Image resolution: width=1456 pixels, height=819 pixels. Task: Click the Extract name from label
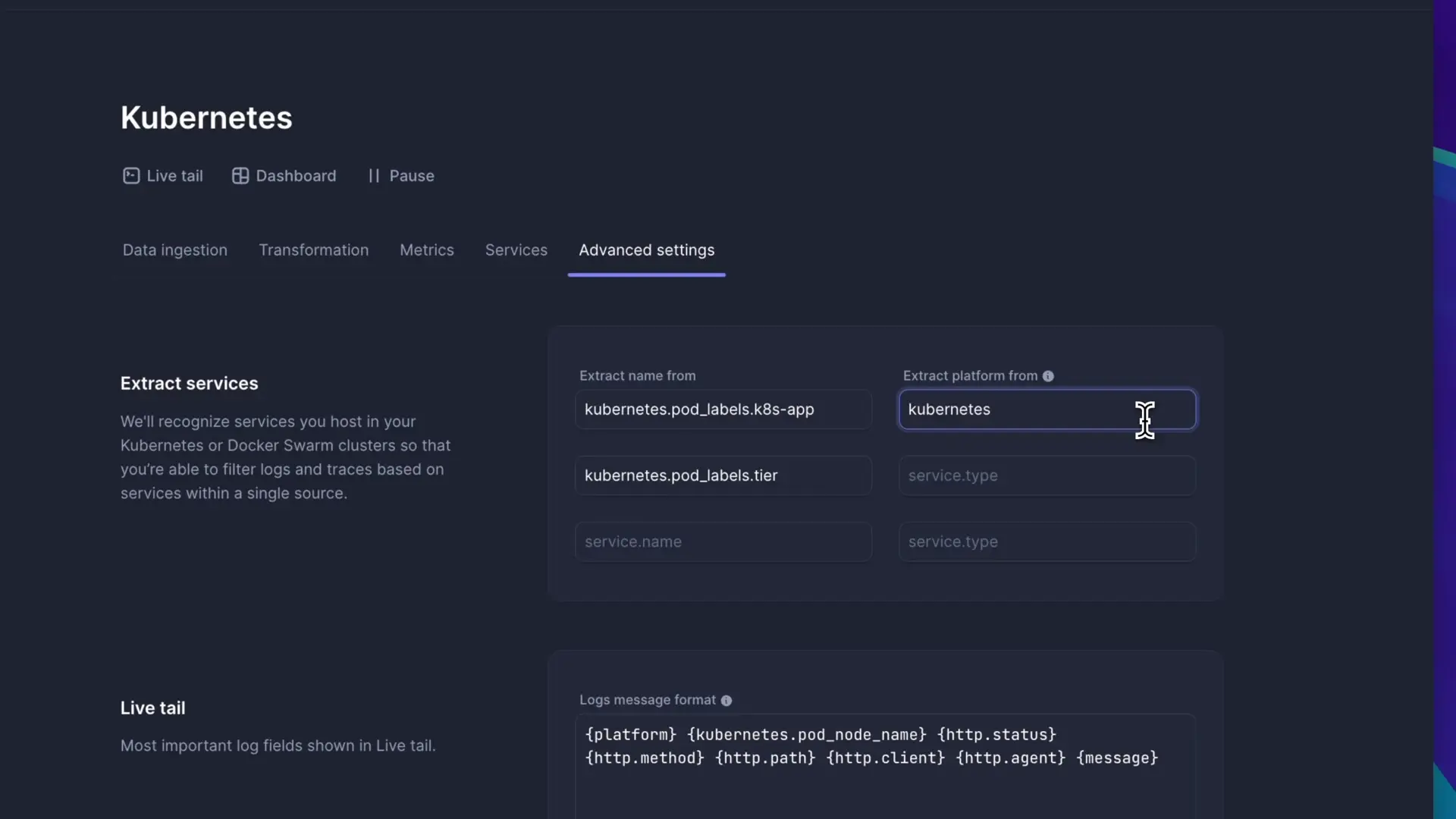click(638, 376)
